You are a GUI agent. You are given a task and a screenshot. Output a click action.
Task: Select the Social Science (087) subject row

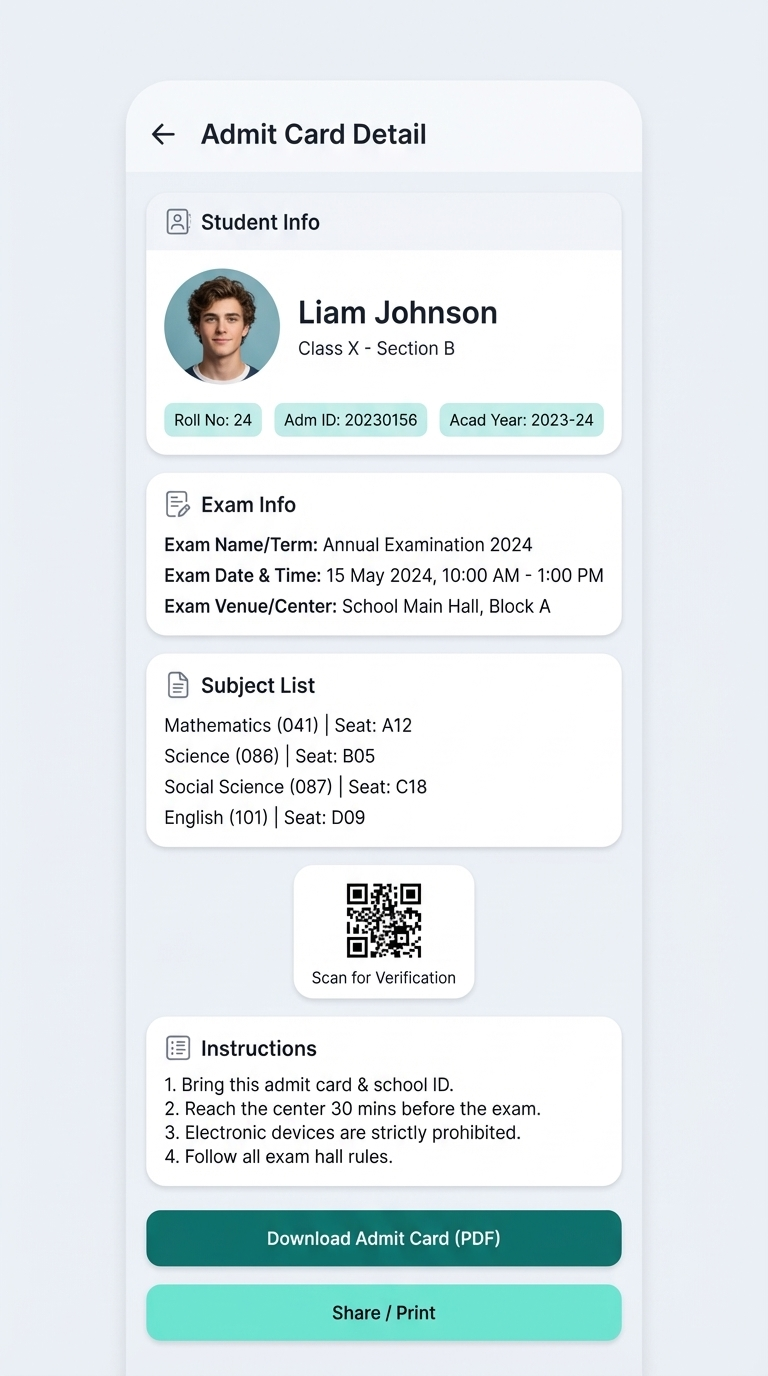click(x=295, y=787)
